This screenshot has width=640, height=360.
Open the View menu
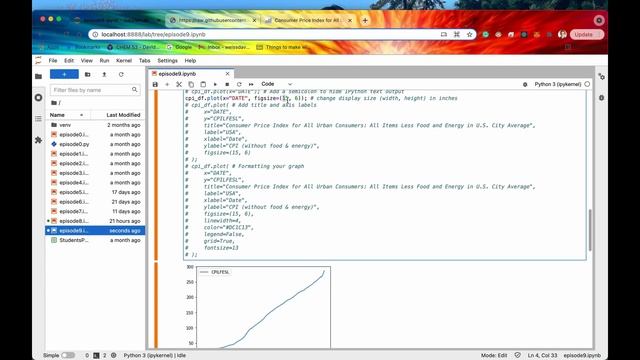pyautogui.click(x=87, y=60)
